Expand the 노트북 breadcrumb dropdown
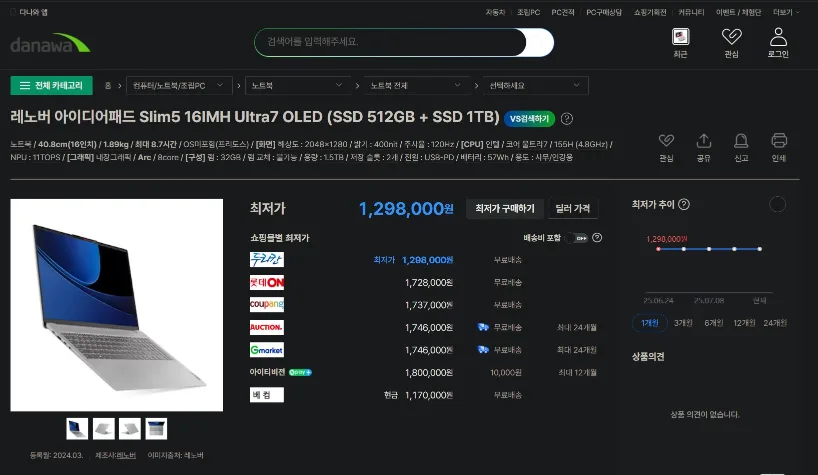 298,86
